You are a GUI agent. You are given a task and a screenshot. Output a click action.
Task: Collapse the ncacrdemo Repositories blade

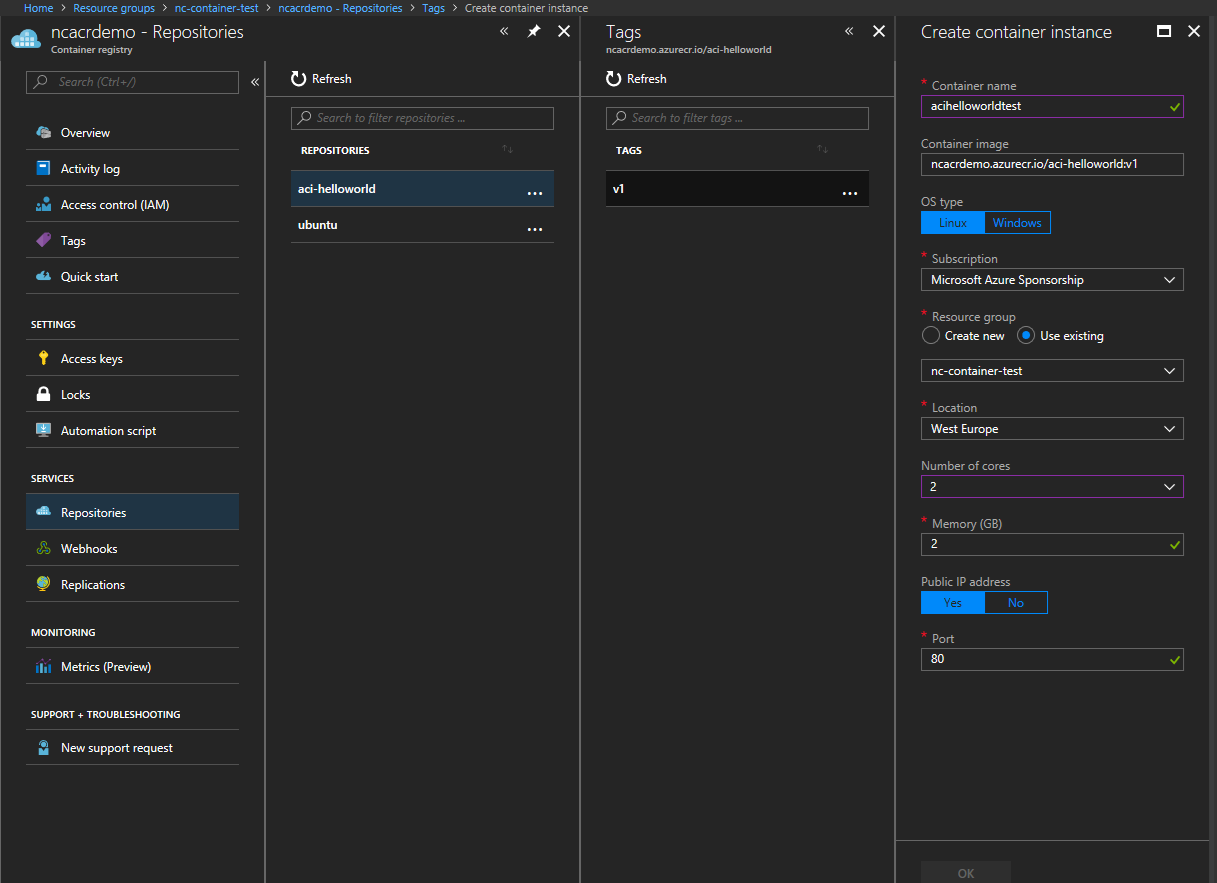tap(504, 31)
